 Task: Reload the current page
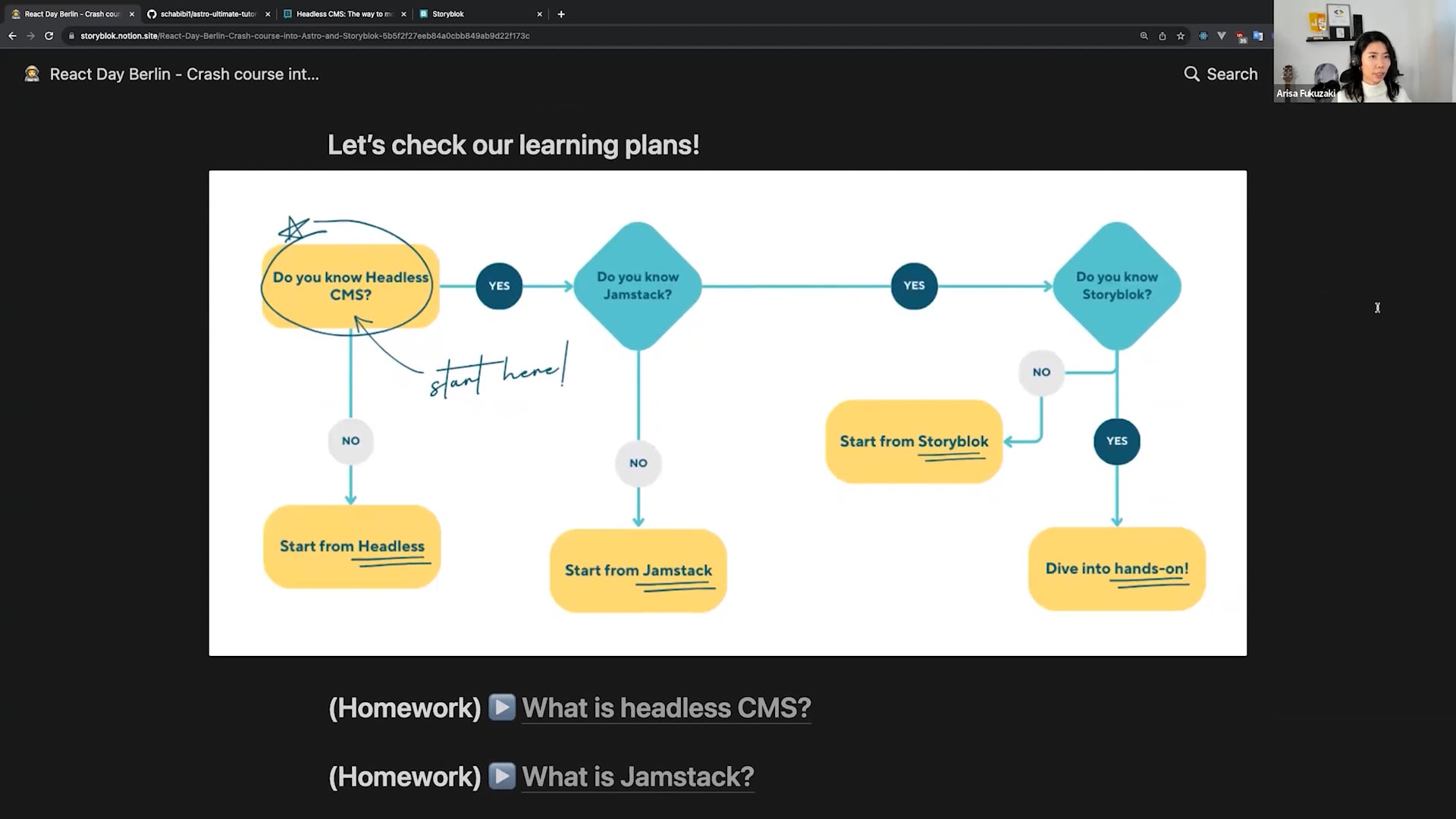(x=49, y=36)
